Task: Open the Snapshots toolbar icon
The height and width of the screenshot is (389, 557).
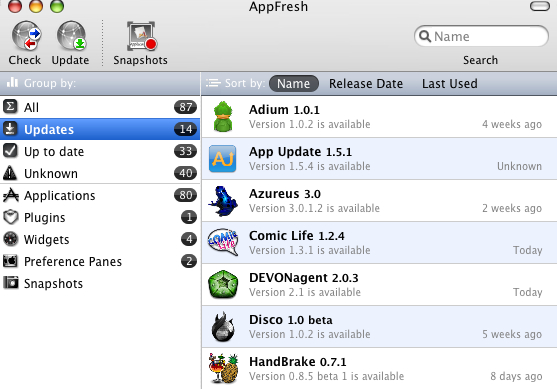Action: point(142,36)
